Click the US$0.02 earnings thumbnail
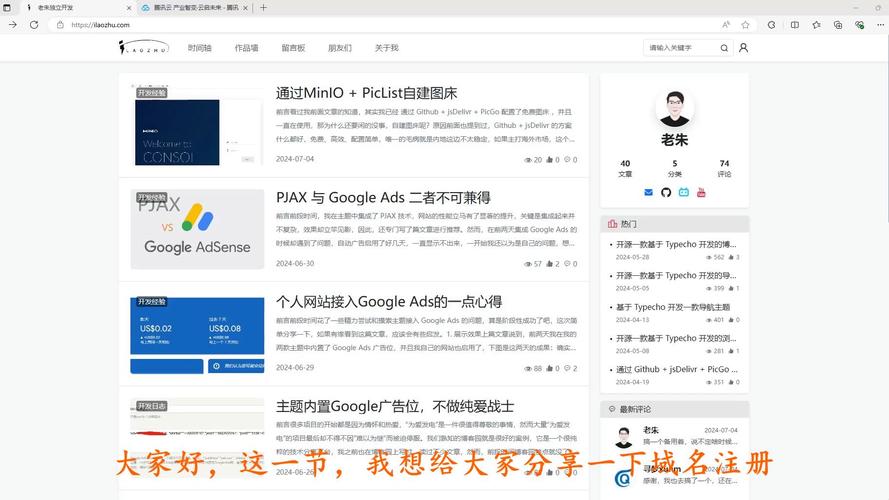Screen dimensions: 889x500 point(197,334)
